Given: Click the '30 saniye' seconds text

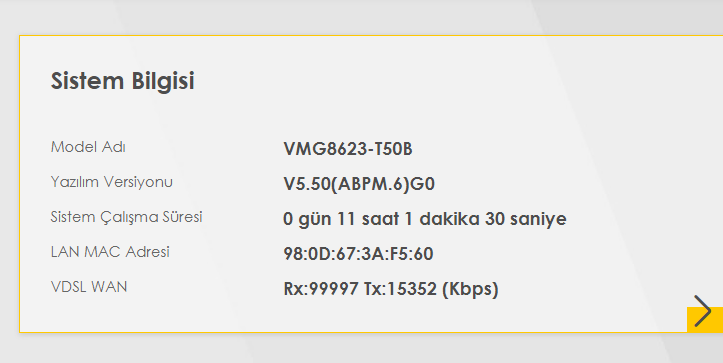Looking at the screenshot, I should [526, 219].
